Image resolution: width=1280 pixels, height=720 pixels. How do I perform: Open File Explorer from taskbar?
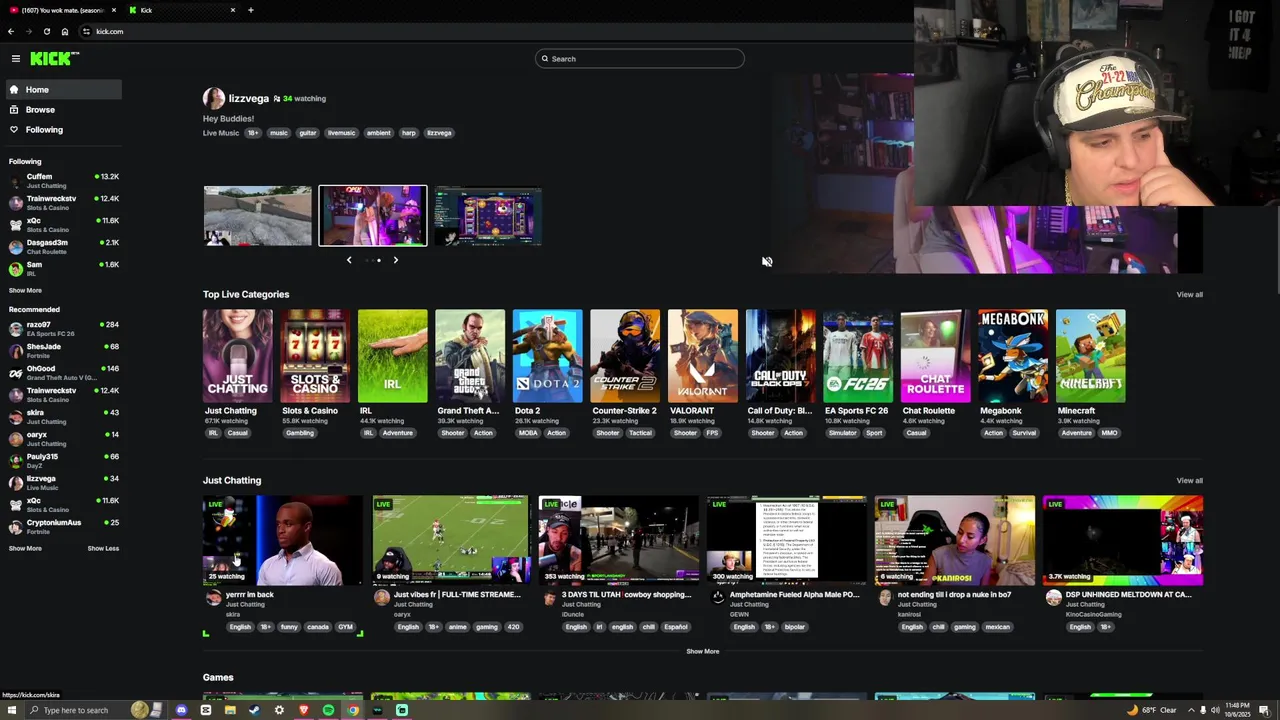[x=230, y=710]
